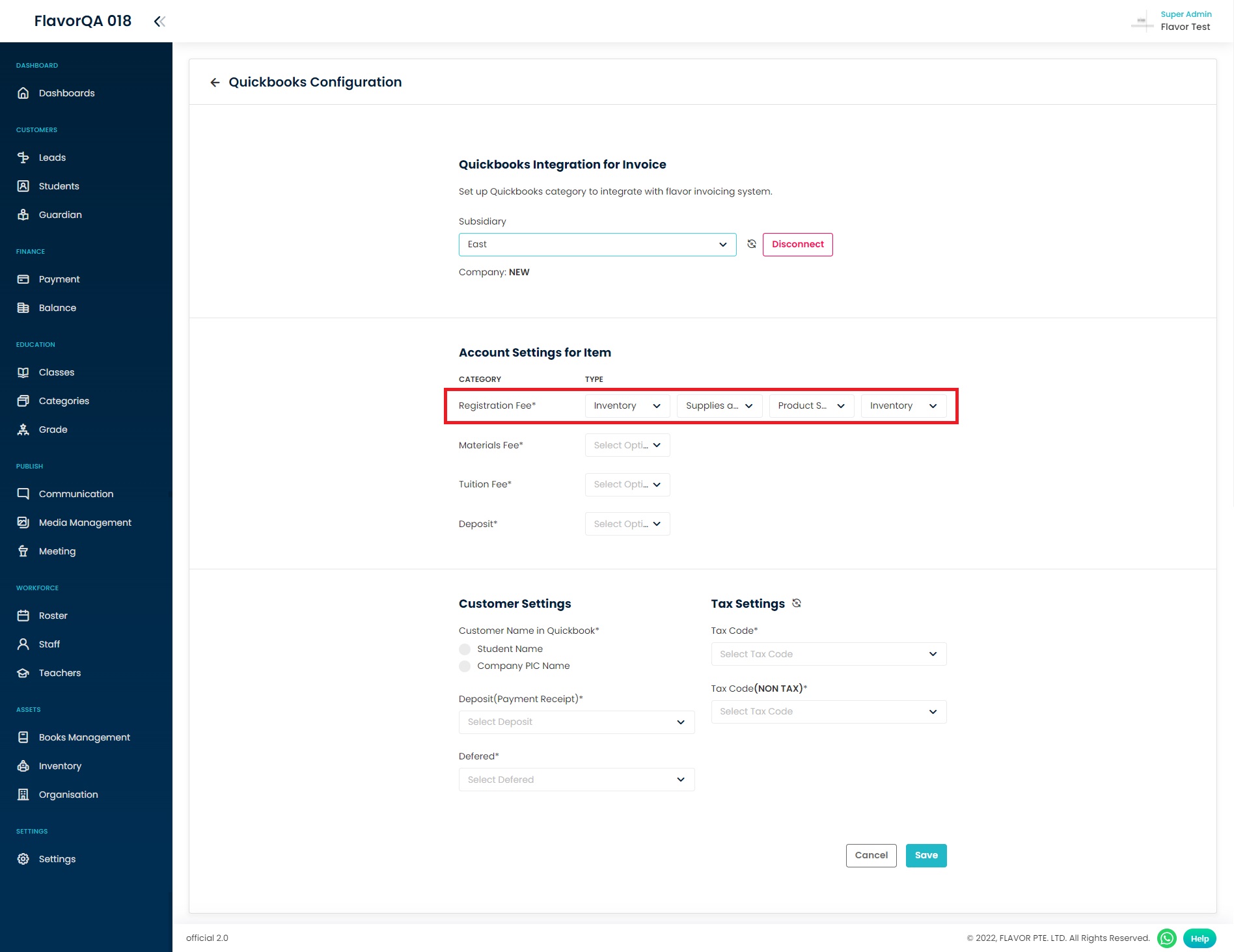This screenshot has height=952, width=1234.
Task: Click the 'official 2.0' version text
Action: pos(207,938)
